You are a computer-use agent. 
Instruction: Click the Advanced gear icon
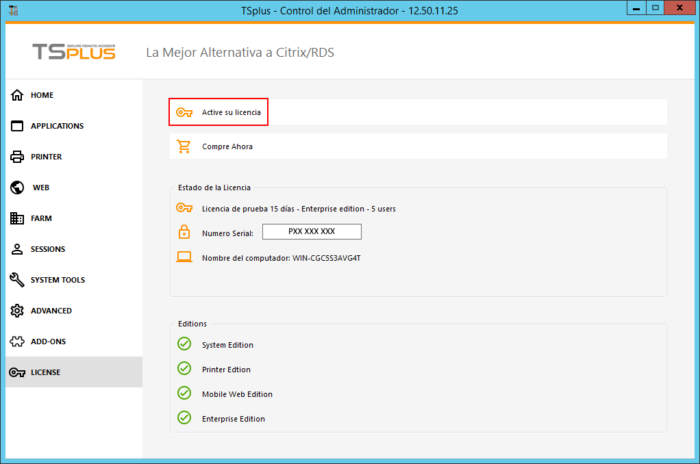tap(17, 311)
